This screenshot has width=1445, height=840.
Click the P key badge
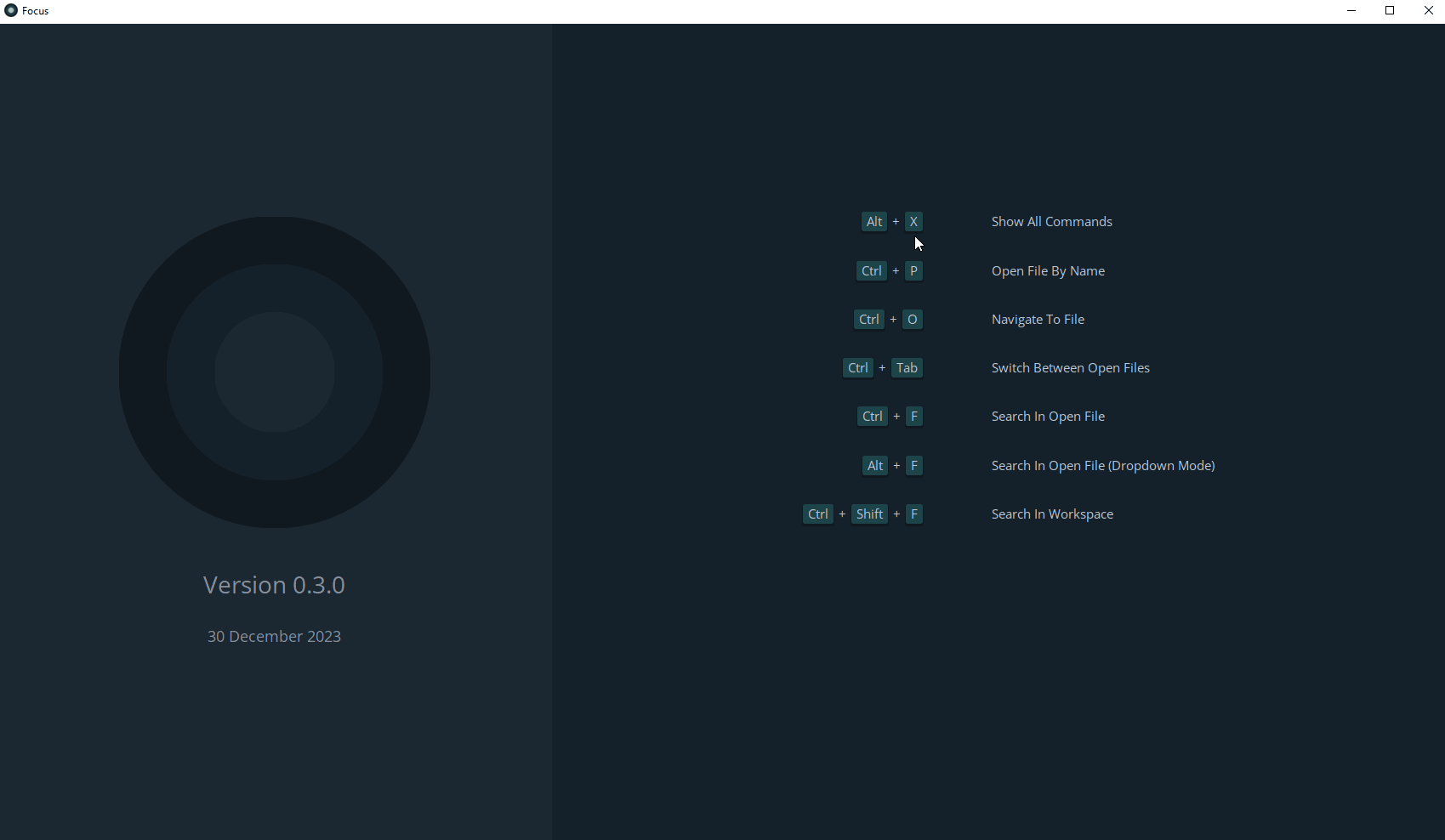click(913, 271)
